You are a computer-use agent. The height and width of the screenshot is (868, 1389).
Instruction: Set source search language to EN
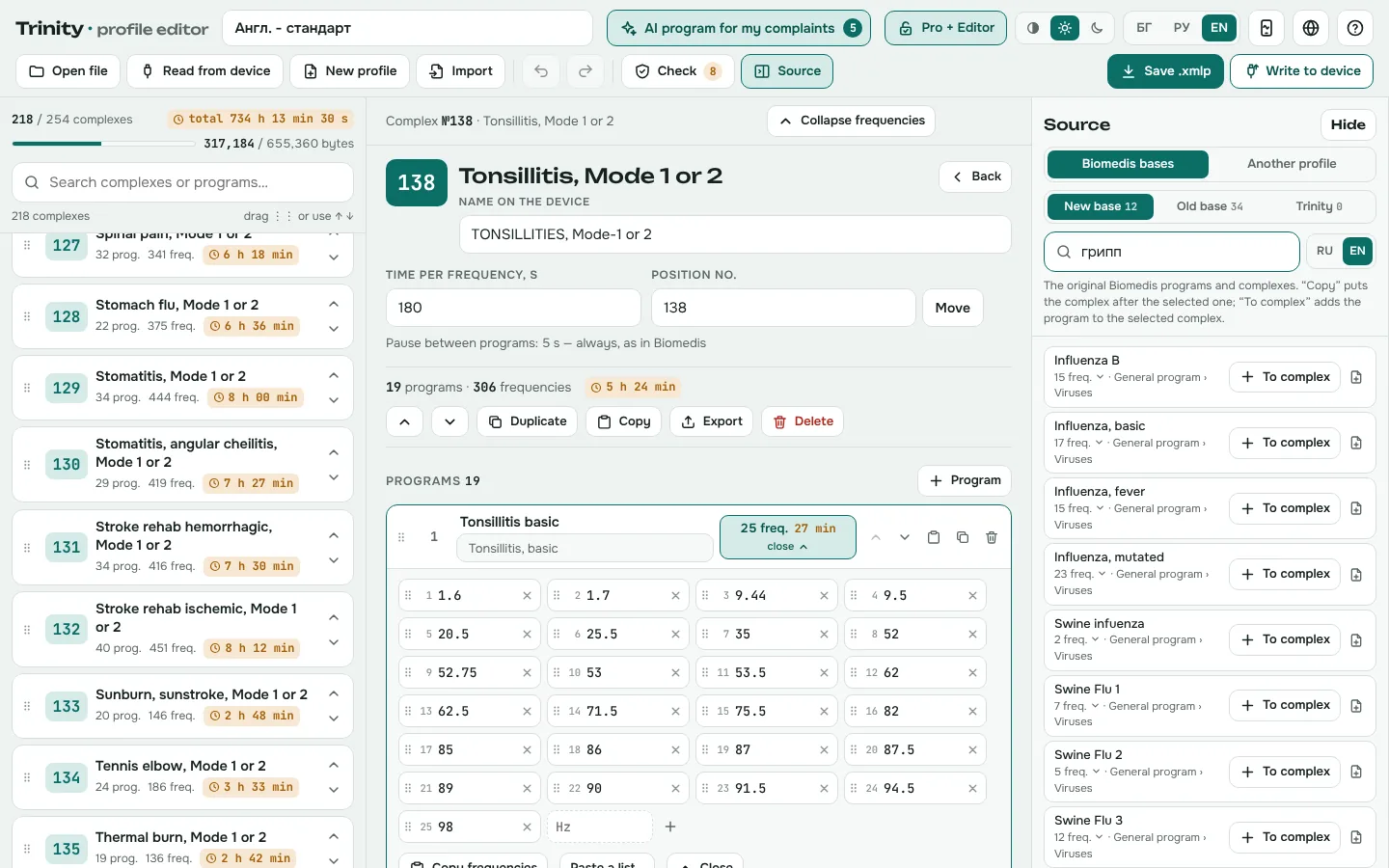point(1357,251)
